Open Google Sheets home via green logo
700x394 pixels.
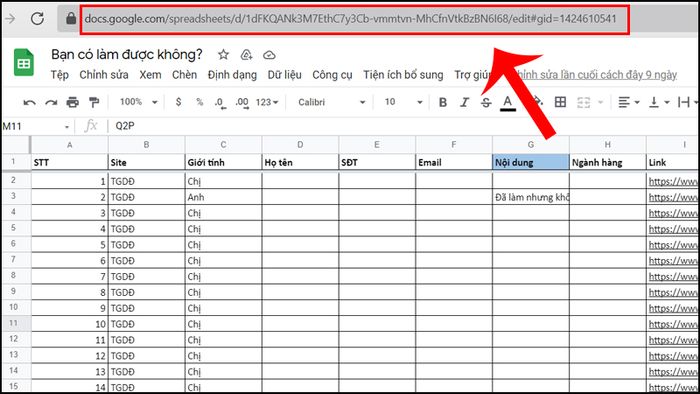[x=24, y=62]
